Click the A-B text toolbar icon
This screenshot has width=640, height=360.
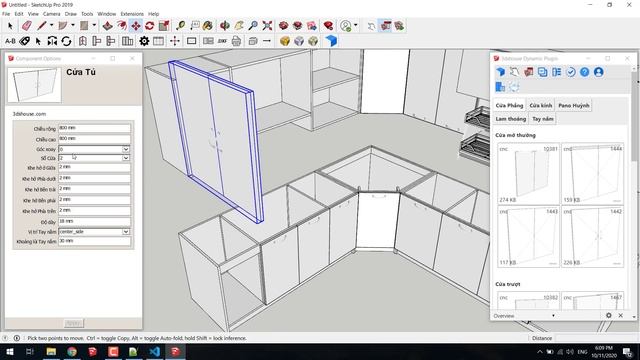10,41
